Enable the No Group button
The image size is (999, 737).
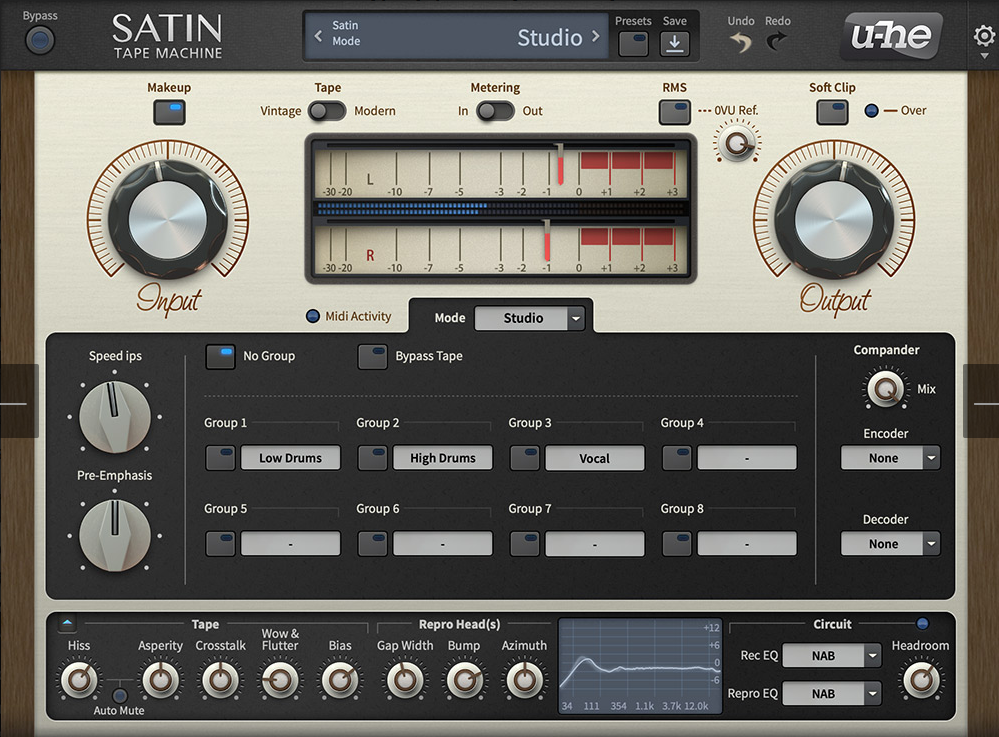point(220,357)
